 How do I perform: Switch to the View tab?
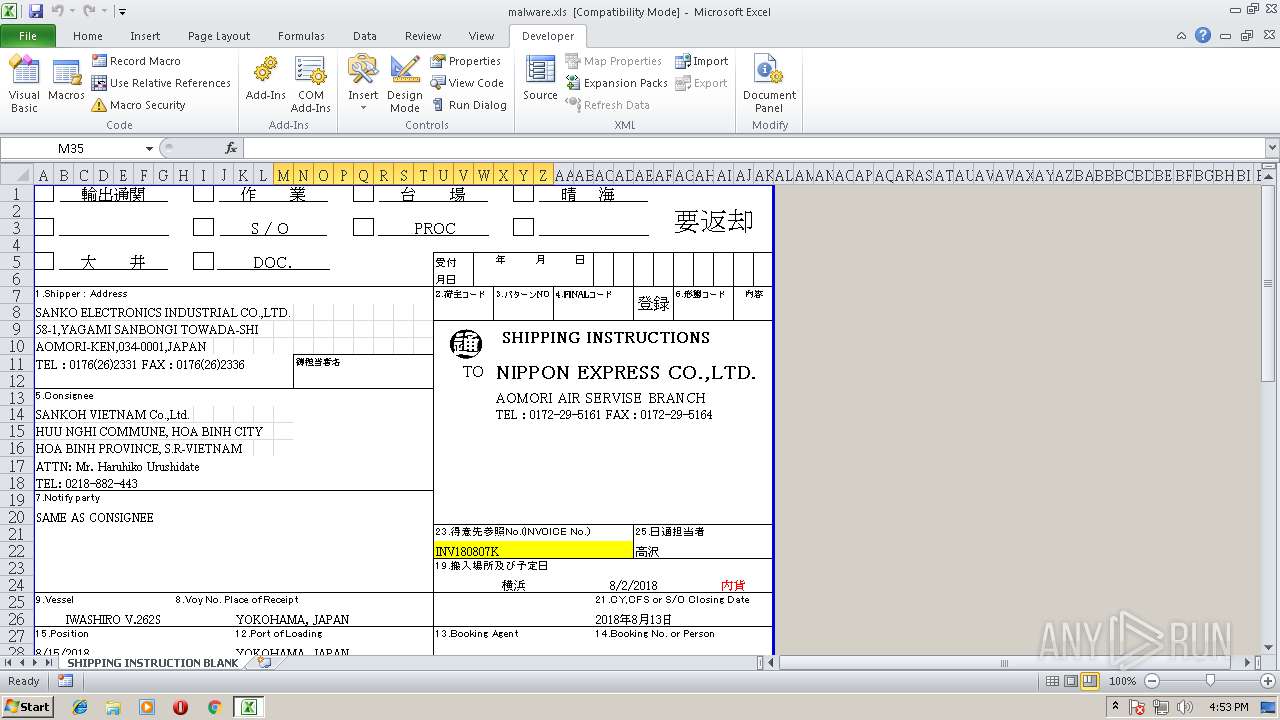481,36
